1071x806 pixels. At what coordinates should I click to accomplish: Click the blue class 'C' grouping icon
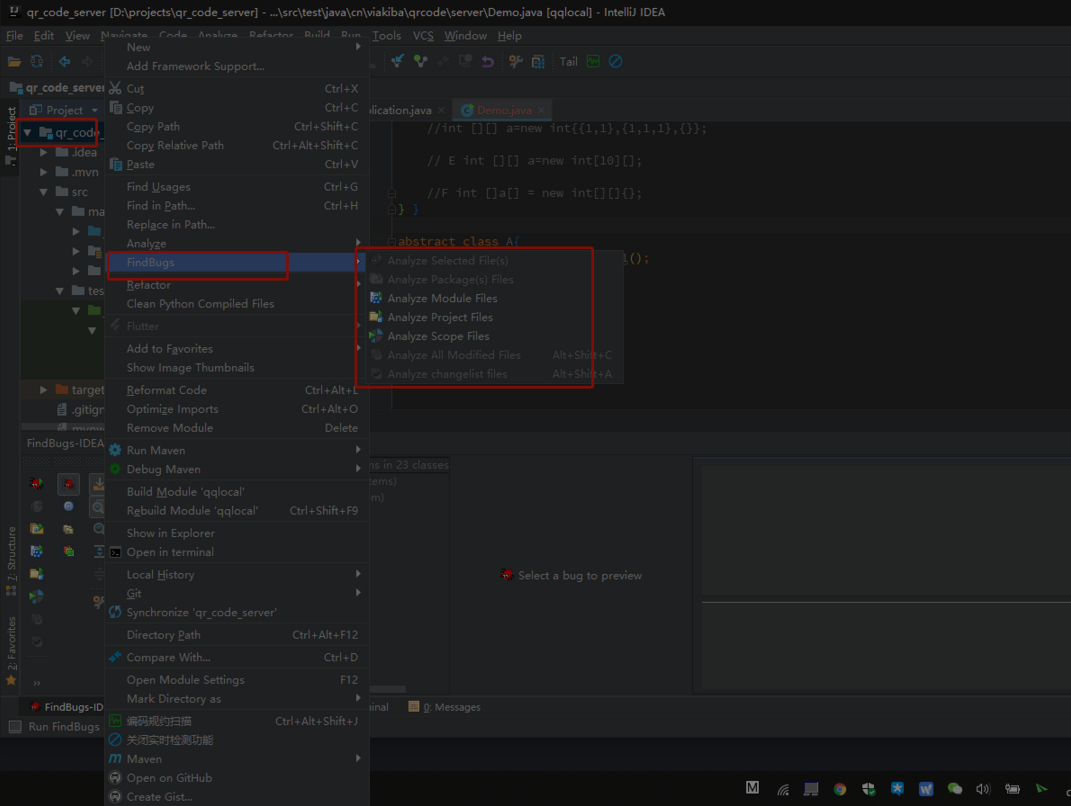point(68,506)
